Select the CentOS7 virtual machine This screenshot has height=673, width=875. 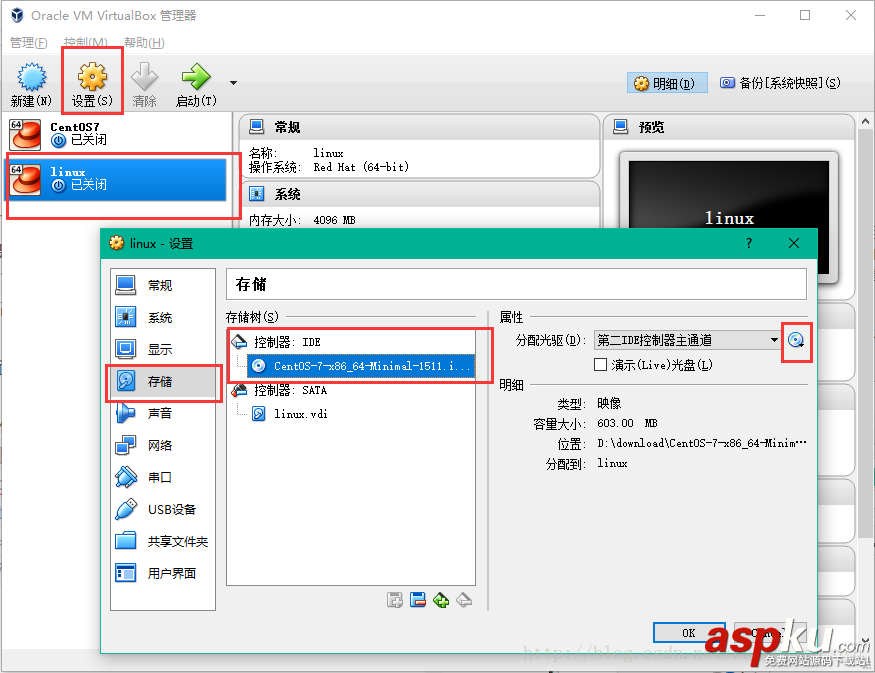117,134
